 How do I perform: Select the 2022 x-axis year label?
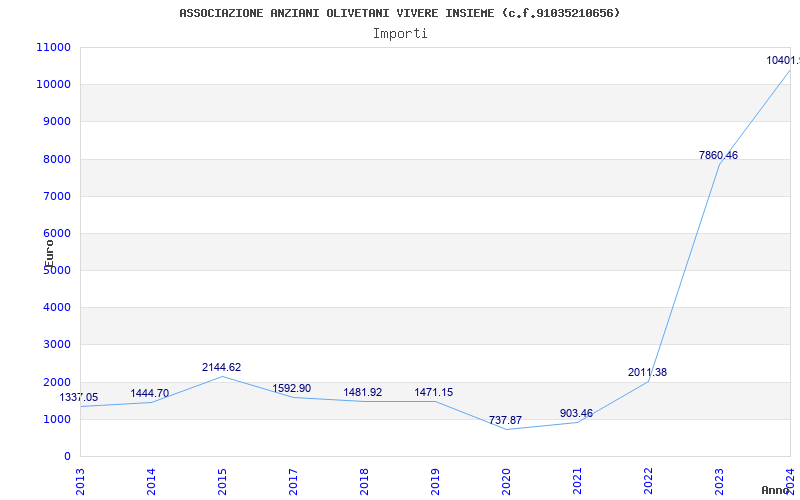[648, 480]
